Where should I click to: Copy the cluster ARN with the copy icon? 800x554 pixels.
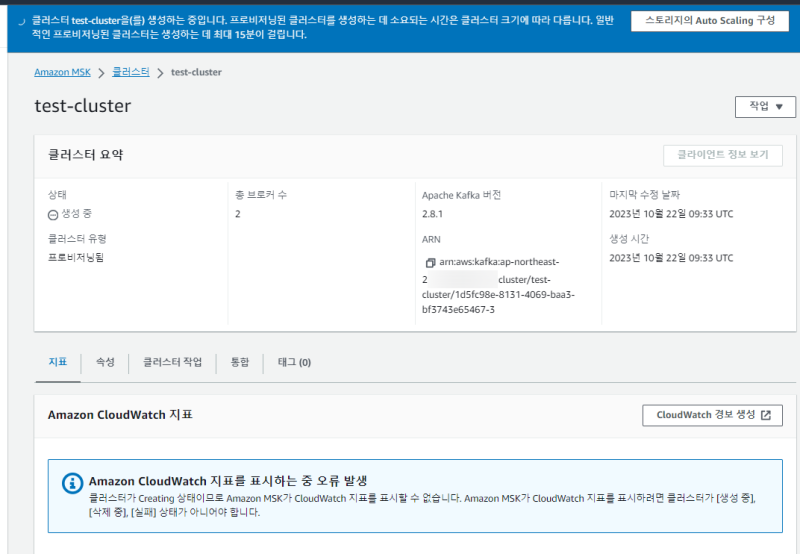(430, 263)
